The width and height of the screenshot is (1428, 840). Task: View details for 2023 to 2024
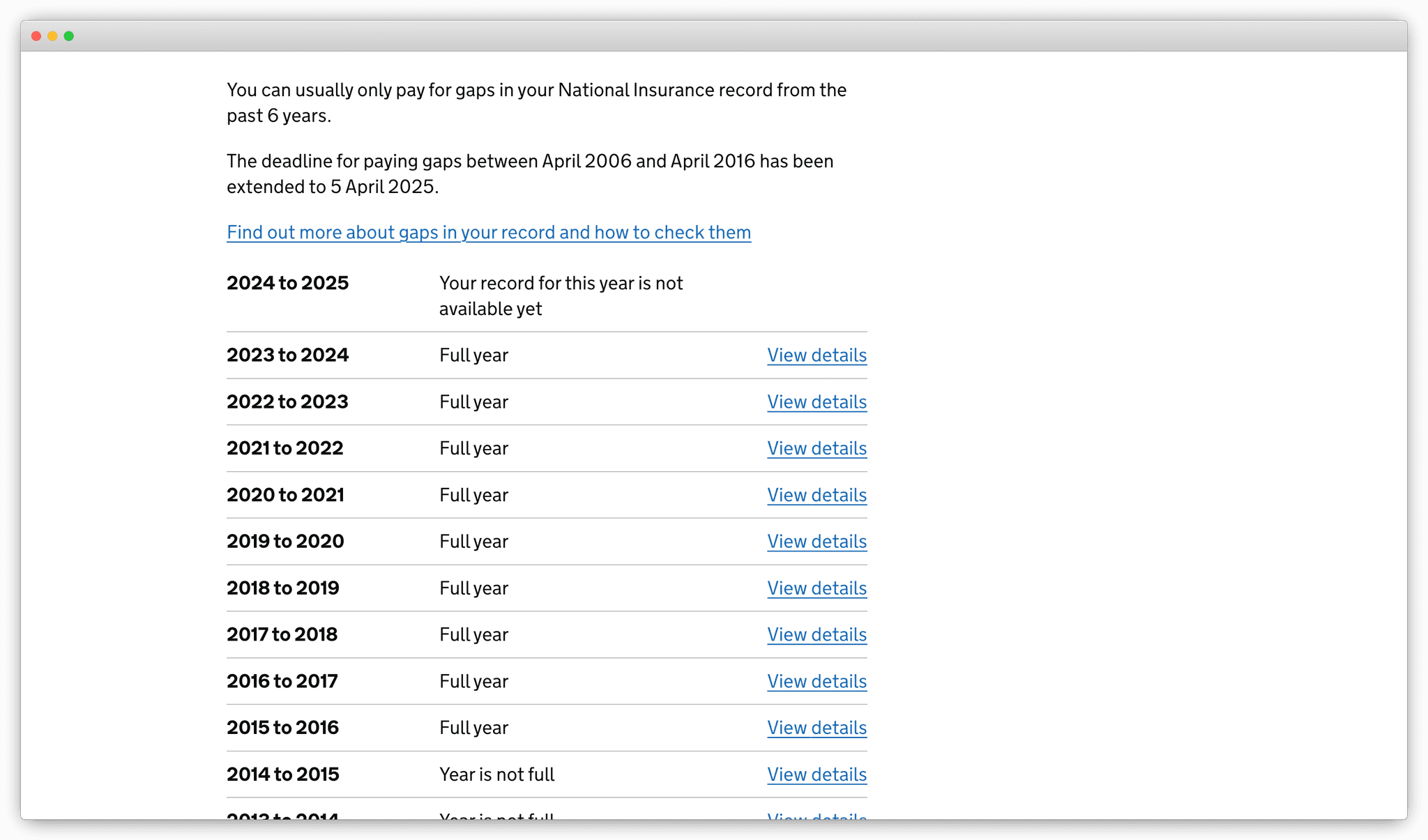[816, 356]
